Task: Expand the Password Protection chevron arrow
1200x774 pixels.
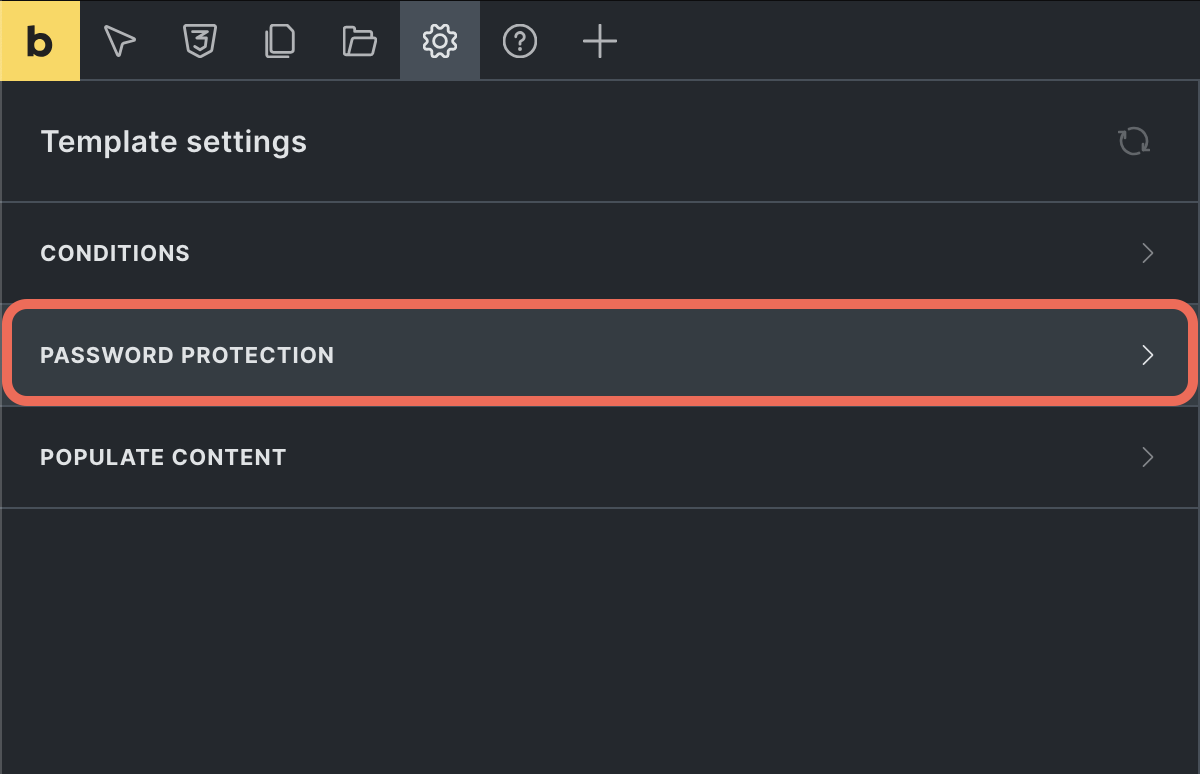Action: pyautogui.click(x=1148, y=355)
